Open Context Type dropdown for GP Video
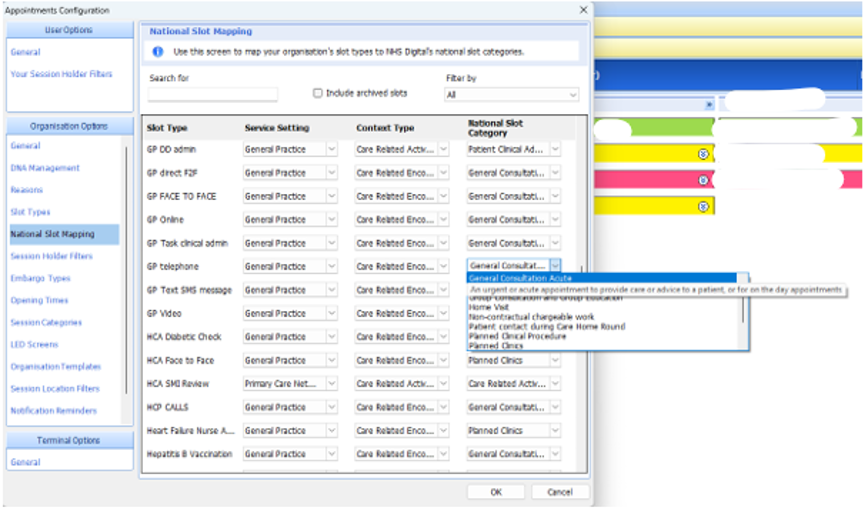This screenshot has width=868, height=514. coord(443,313)
